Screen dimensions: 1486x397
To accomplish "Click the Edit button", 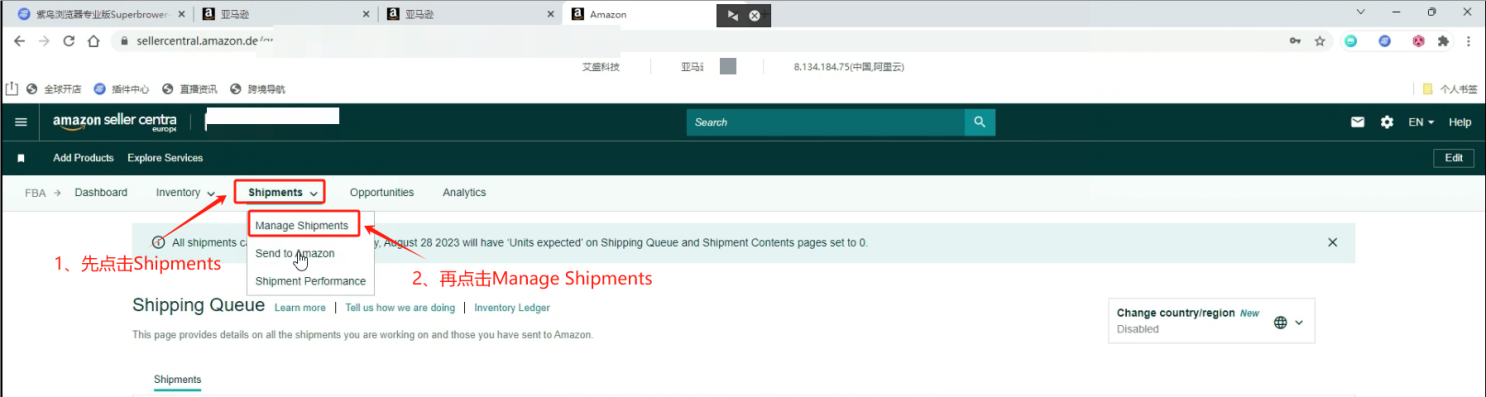I will [x=1453, y=158].
